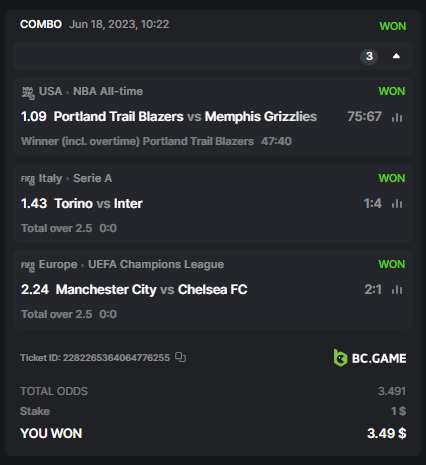This screenshot has width=426, height=465.
Task: Click the selections count badge 3
Action: [x=369, y=56]
